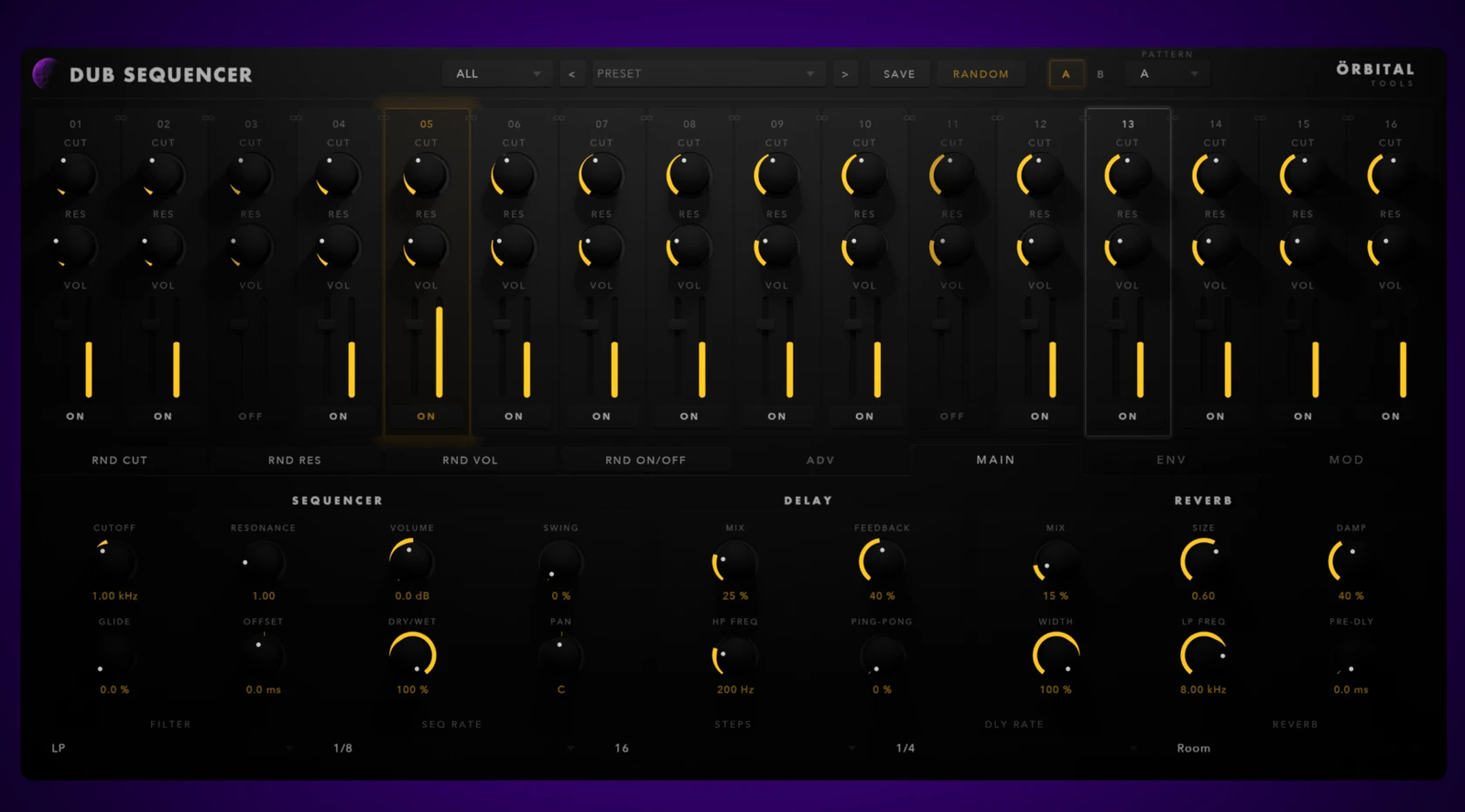Click the reverb SIZE knob

[1203, 561]
